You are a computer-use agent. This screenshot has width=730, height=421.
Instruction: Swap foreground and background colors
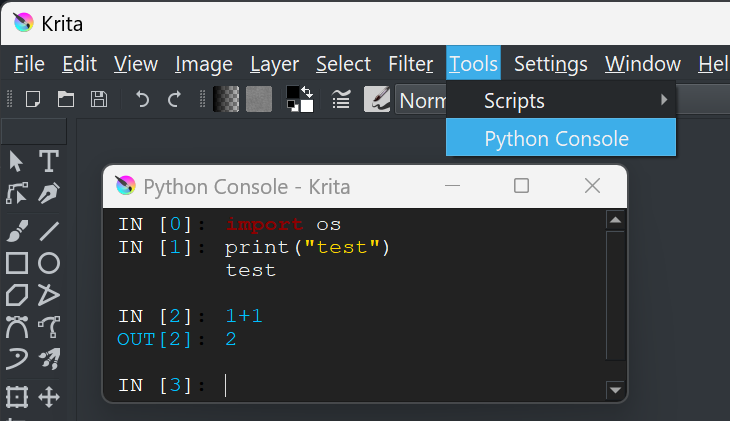pos(307,91)
